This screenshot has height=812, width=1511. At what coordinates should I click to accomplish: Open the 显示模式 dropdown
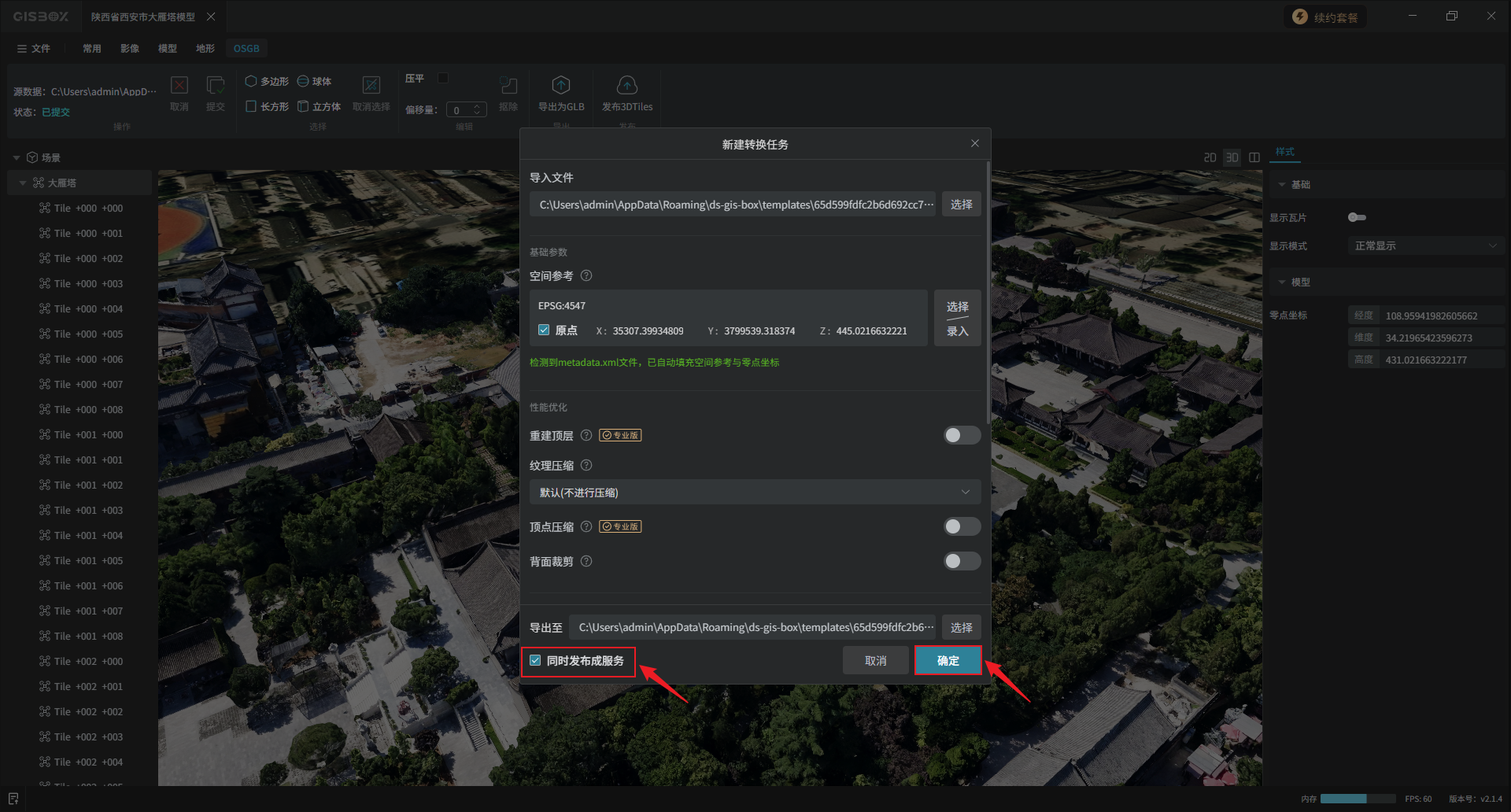1424,246
